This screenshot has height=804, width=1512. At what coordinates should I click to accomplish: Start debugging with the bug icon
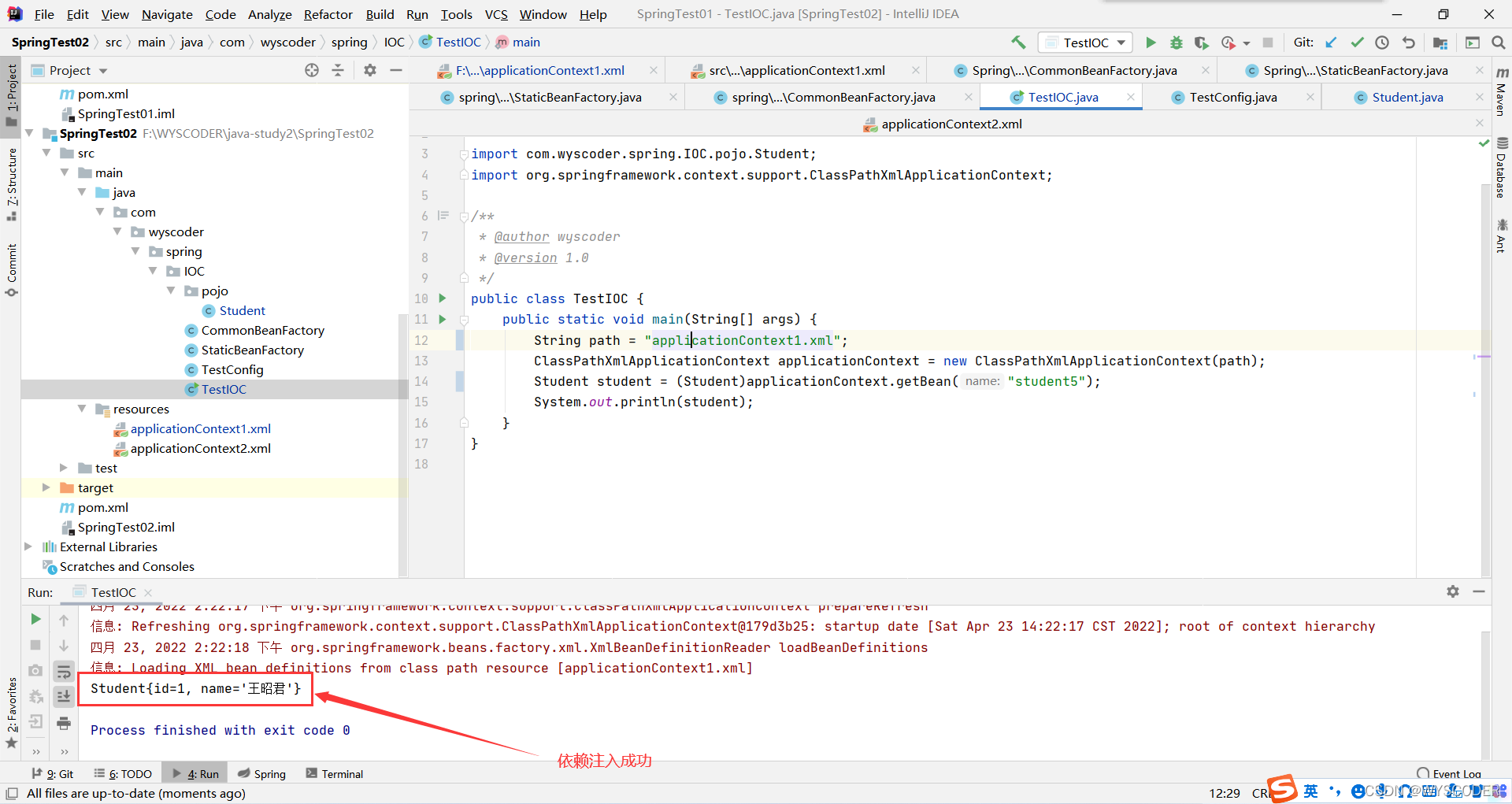tap(1176, 43)
